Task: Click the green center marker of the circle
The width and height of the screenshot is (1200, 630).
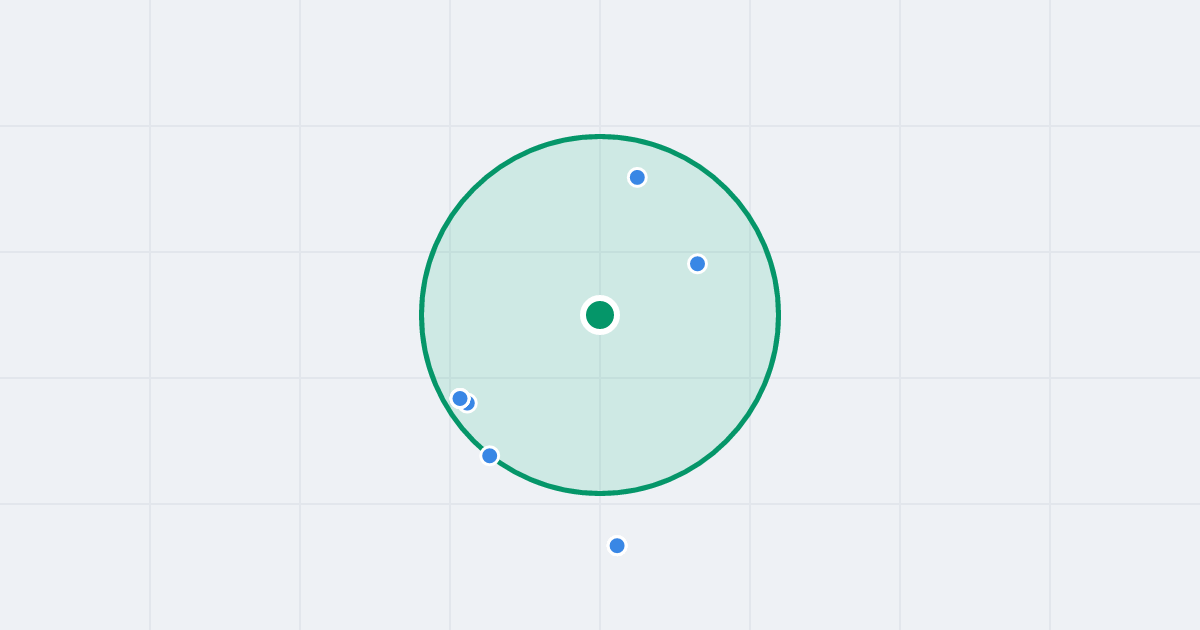Action: [x=600, y=315]
